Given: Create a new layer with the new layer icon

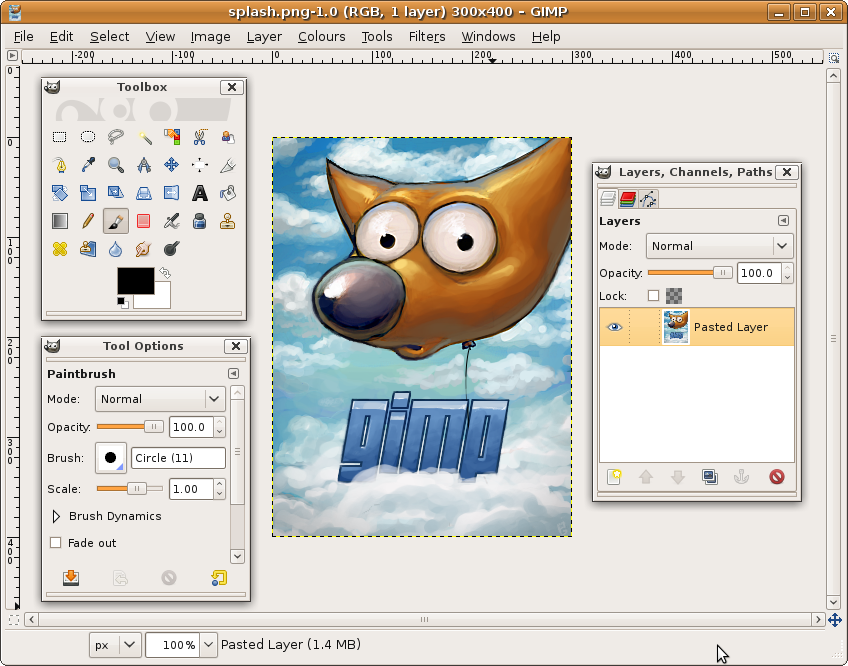Looking at the screenshot, I should pos(614,477).
